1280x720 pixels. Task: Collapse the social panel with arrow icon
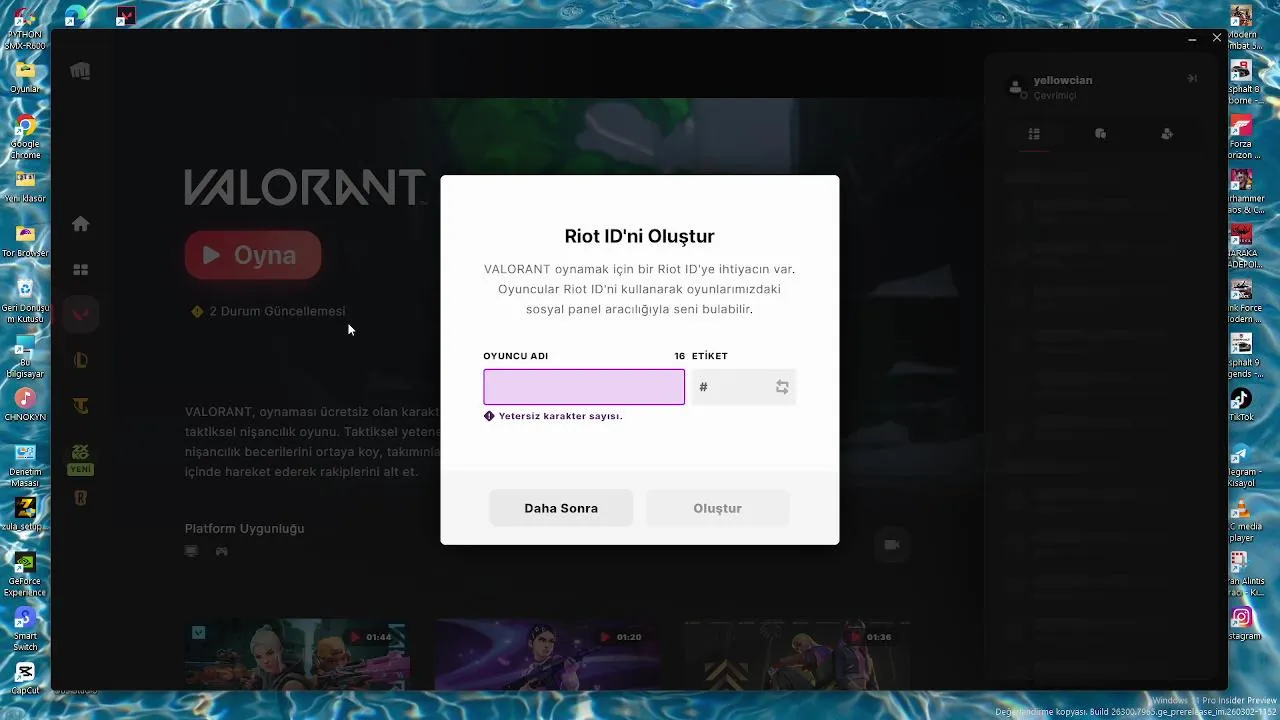coord(1192,78)
